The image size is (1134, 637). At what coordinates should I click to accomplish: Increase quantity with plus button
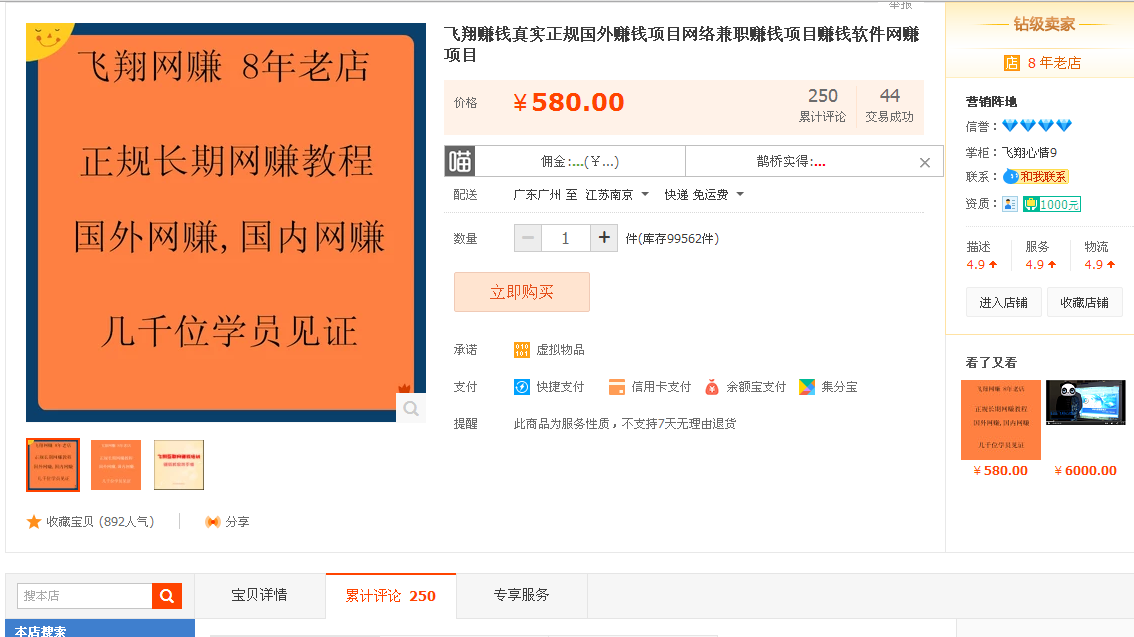[604, 238]
